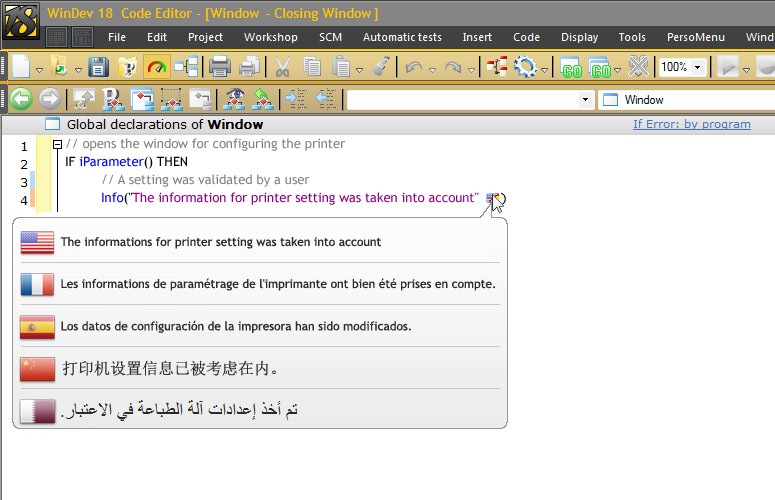Image resolution: width=775 pixels, height=500 pixels.
Task: Open the Project menu
Action: point(205,37)
